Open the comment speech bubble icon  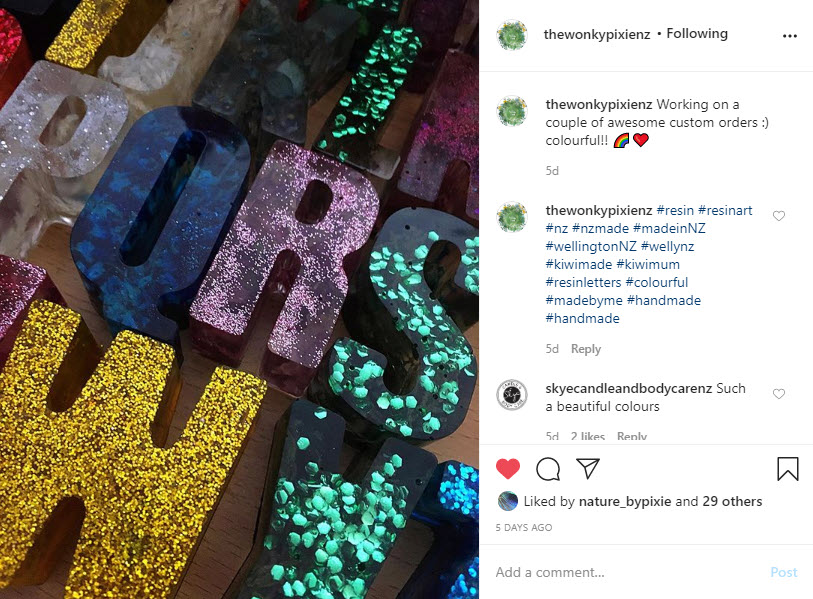[548, 469]
